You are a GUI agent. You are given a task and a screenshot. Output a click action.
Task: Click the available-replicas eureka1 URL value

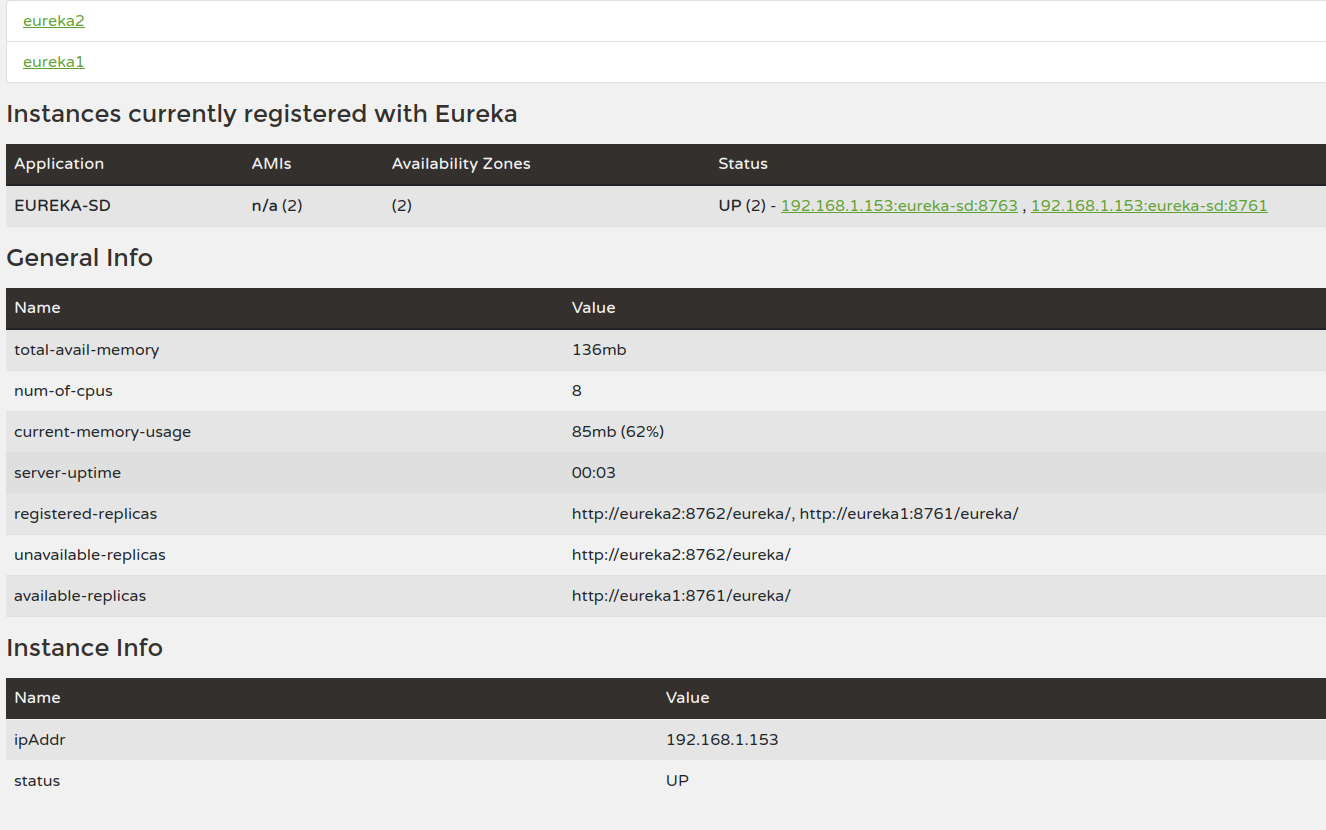(x=680, y=596)
